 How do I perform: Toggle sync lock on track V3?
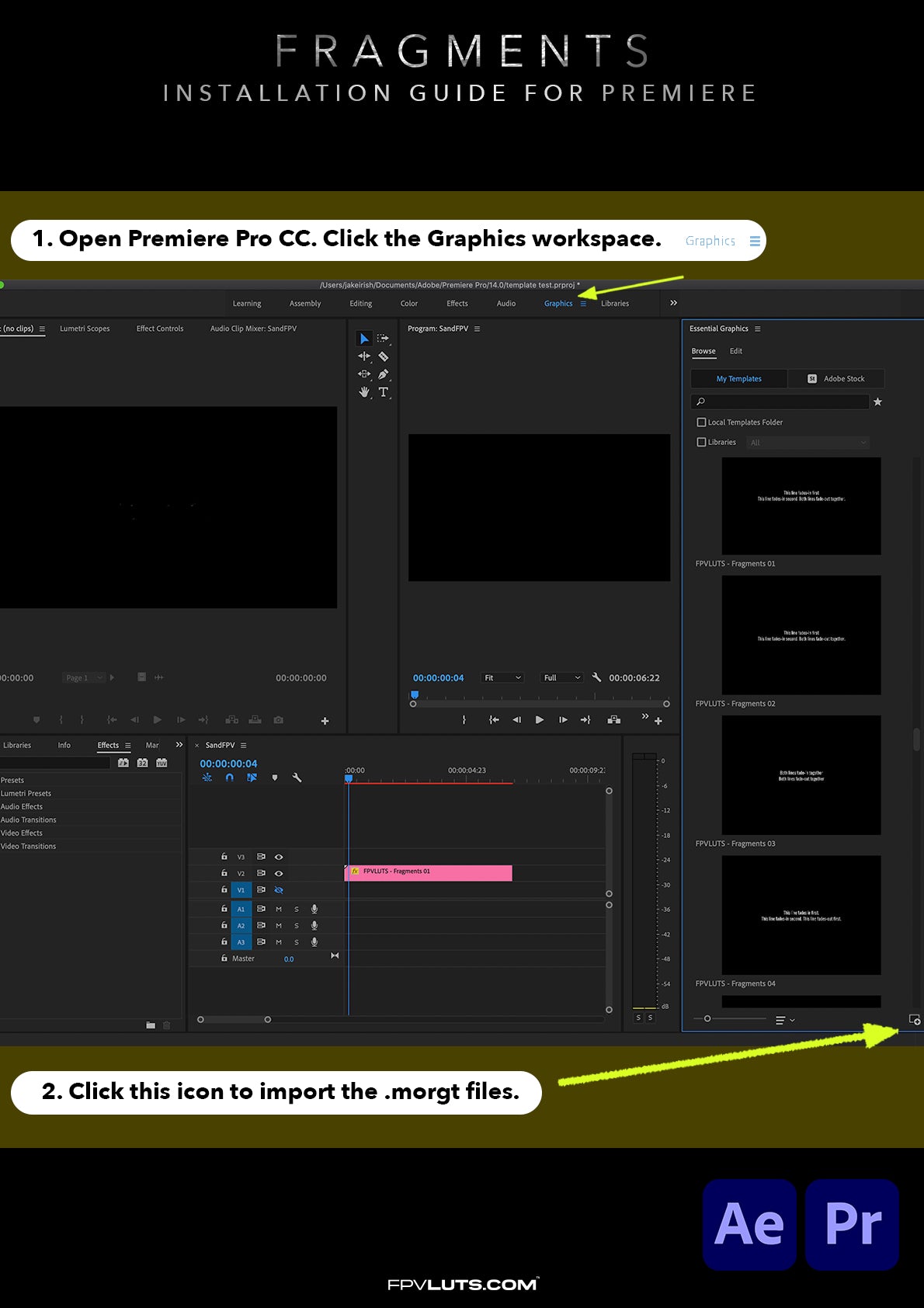pyautogui.click(x=261, y=857)
